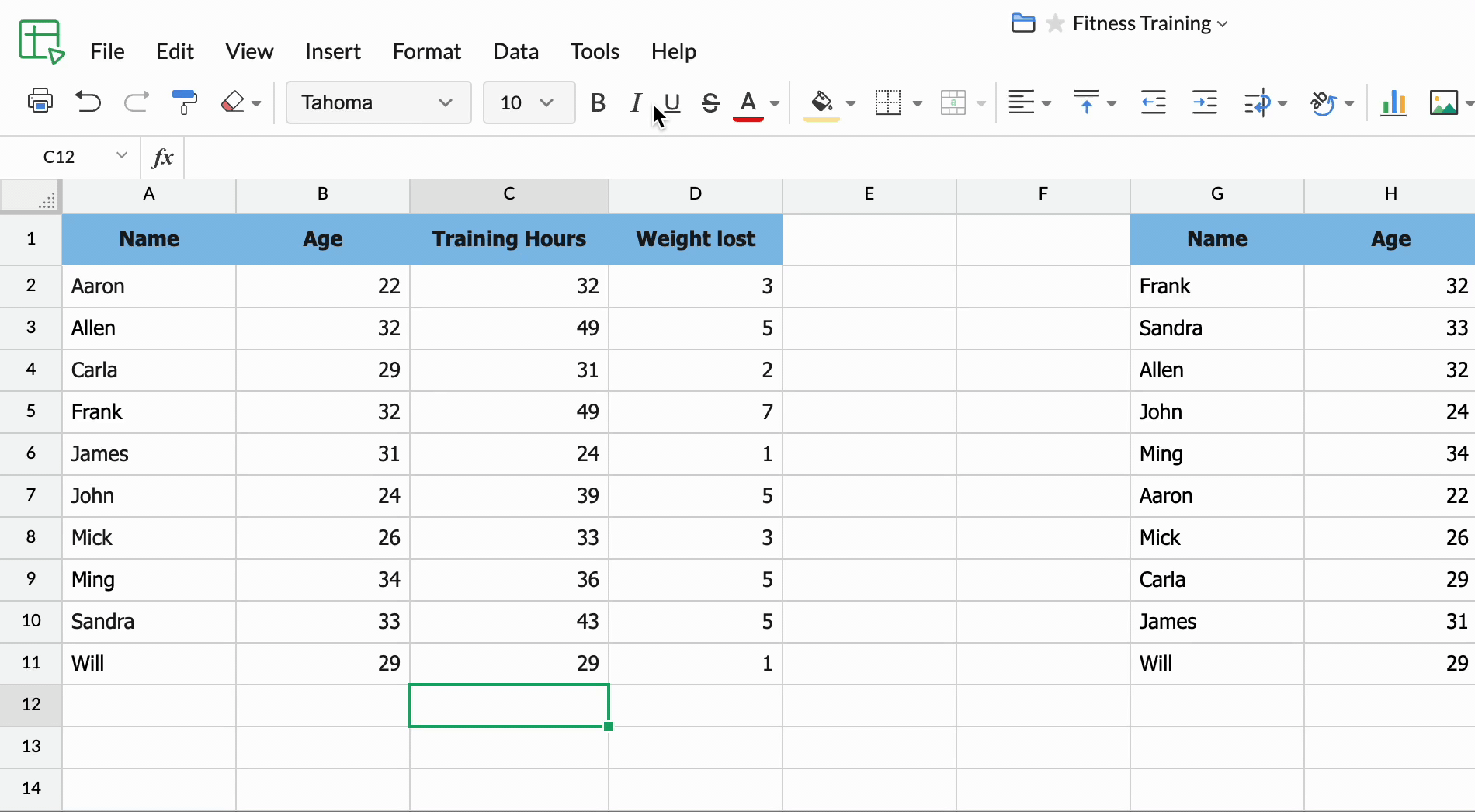Click the redo button

point(136,102)
